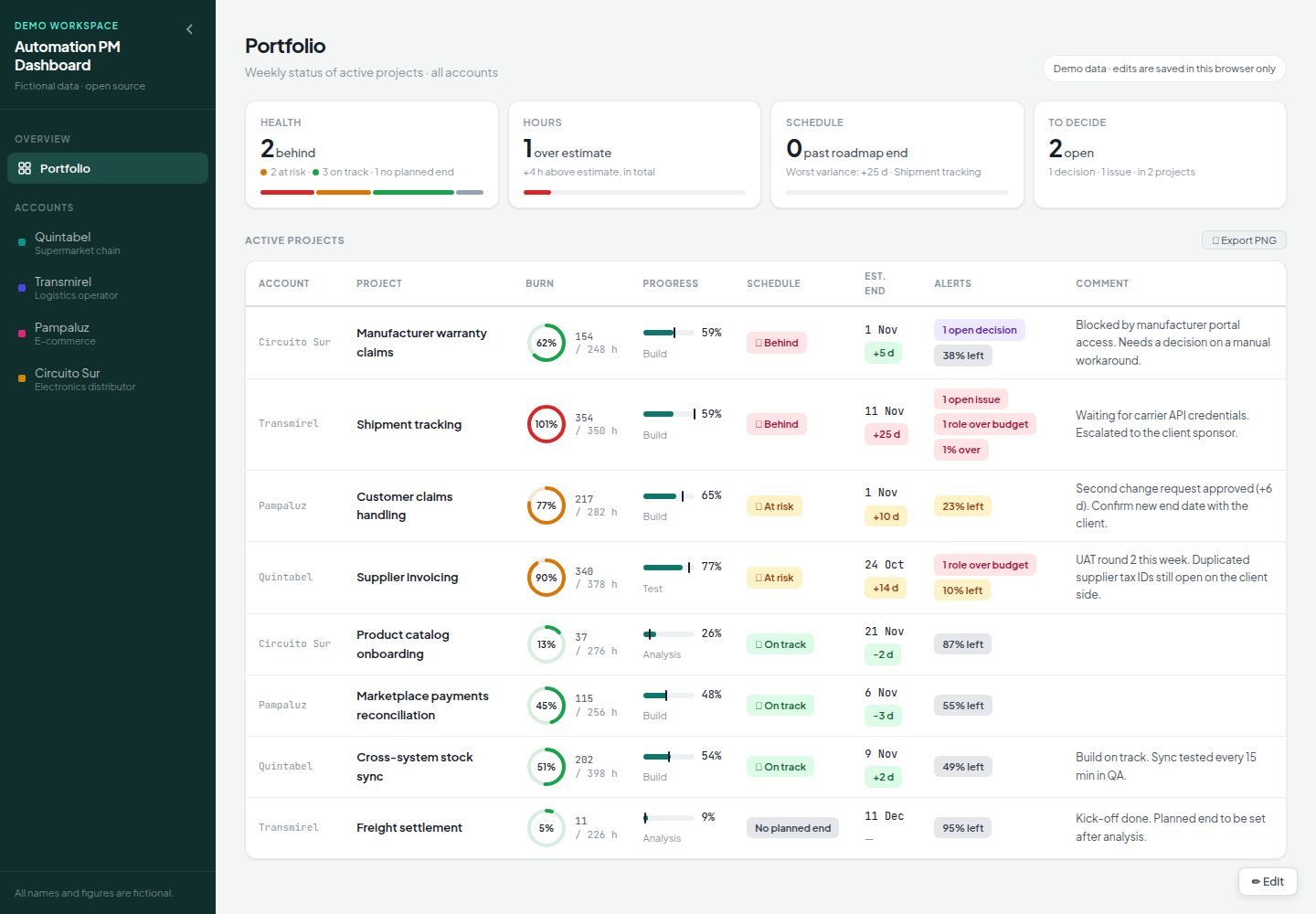Open Product catalog onboarding project
Image resolution: width=1316 pixels, height=914 pixels.
tap(403, 644)
